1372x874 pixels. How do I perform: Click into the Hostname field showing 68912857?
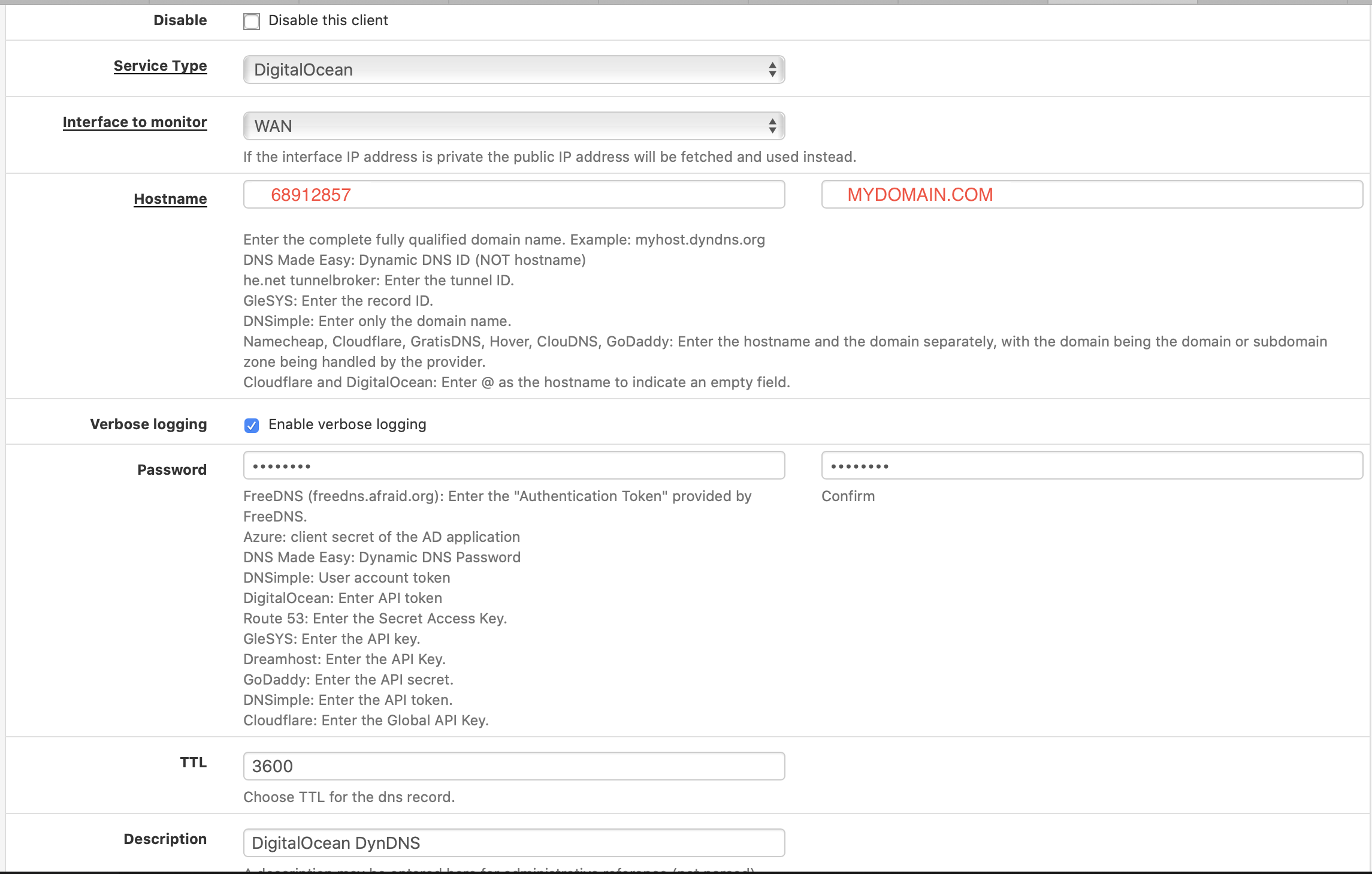click(513, 194)
